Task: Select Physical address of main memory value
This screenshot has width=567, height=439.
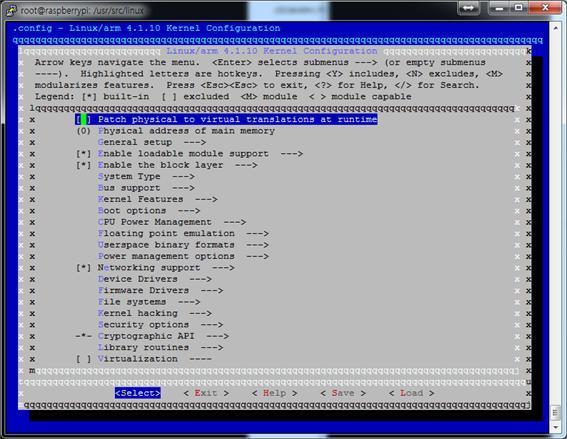Action: coord(84,131)
